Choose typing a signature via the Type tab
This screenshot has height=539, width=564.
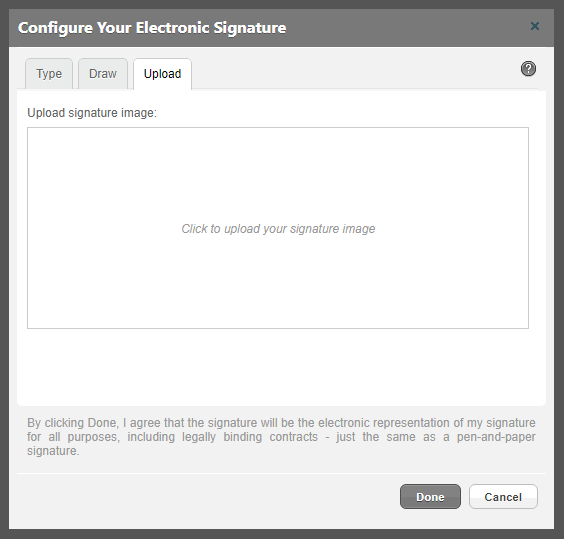click(x=49, y=74)
